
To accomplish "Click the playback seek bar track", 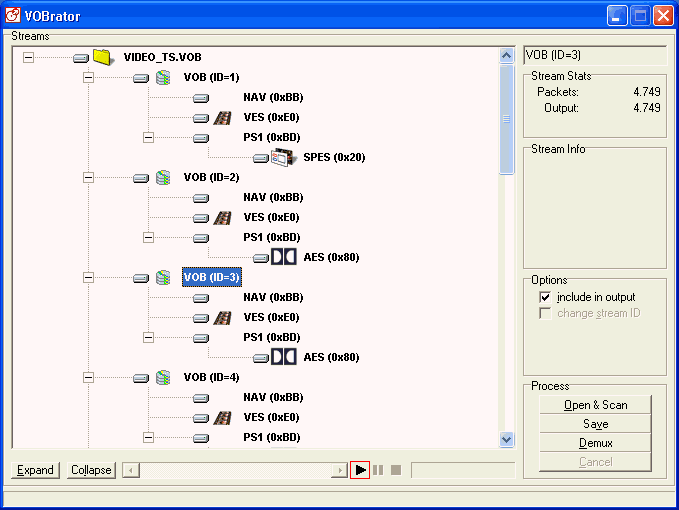I will click(x=236, y=470).
